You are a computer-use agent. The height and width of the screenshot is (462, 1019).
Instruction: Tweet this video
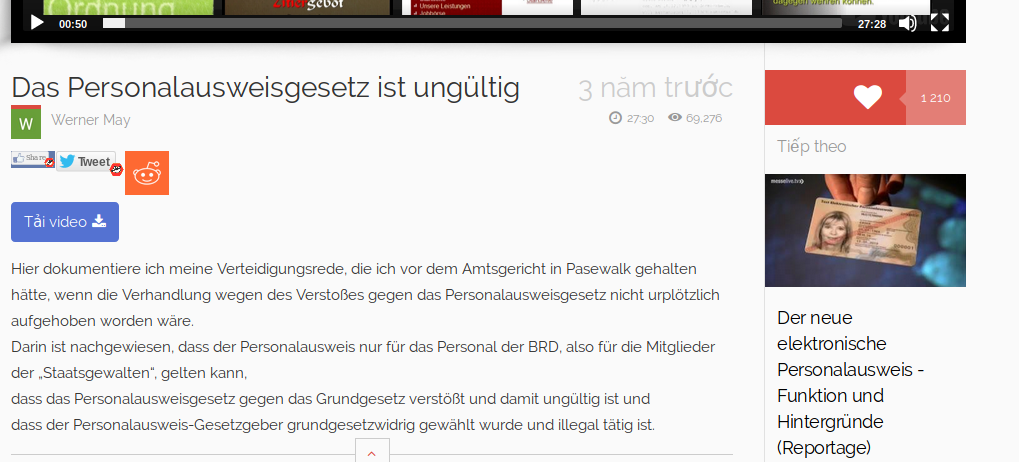point(86,162)
